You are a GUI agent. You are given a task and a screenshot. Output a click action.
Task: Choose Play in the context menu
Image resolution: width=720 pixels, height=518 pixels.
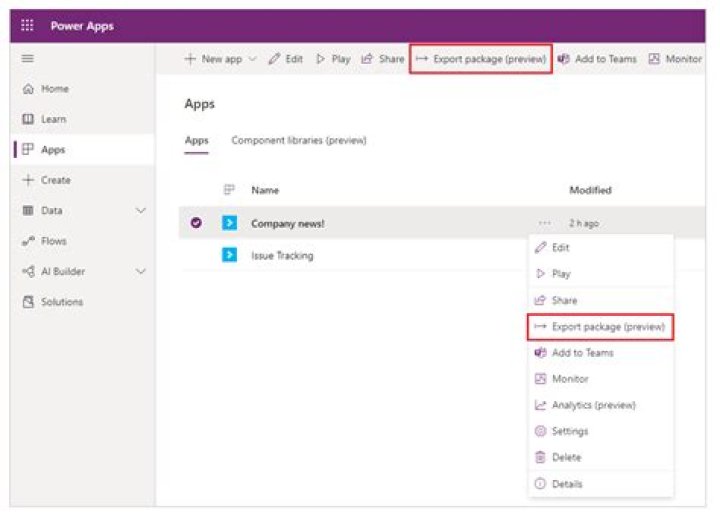pyautogui.click(x=601, y=274)
